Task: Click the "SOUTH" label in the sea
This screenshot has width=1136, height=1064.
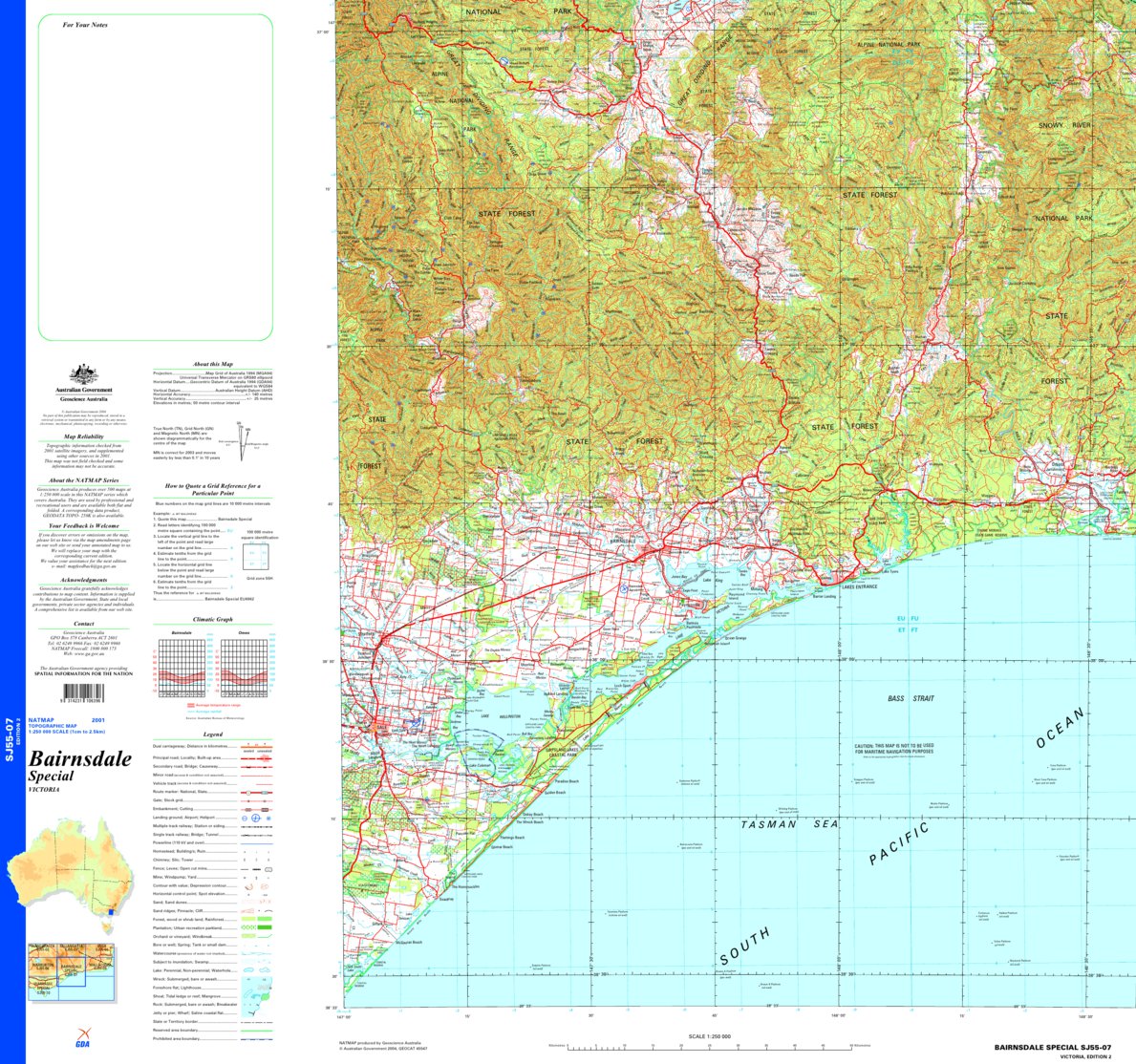Action: pyautogui.click(x=745, y=946)
